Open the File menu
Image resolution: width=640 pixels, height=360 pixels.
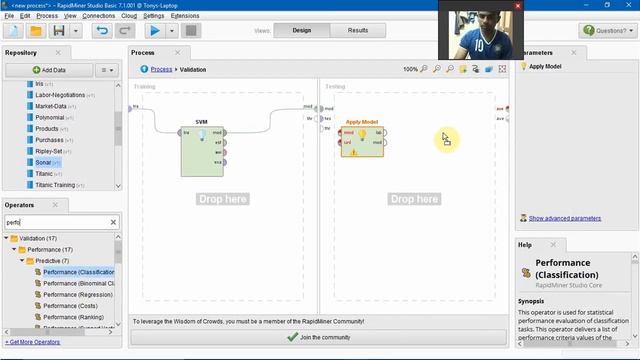click(x=9, y=16)
